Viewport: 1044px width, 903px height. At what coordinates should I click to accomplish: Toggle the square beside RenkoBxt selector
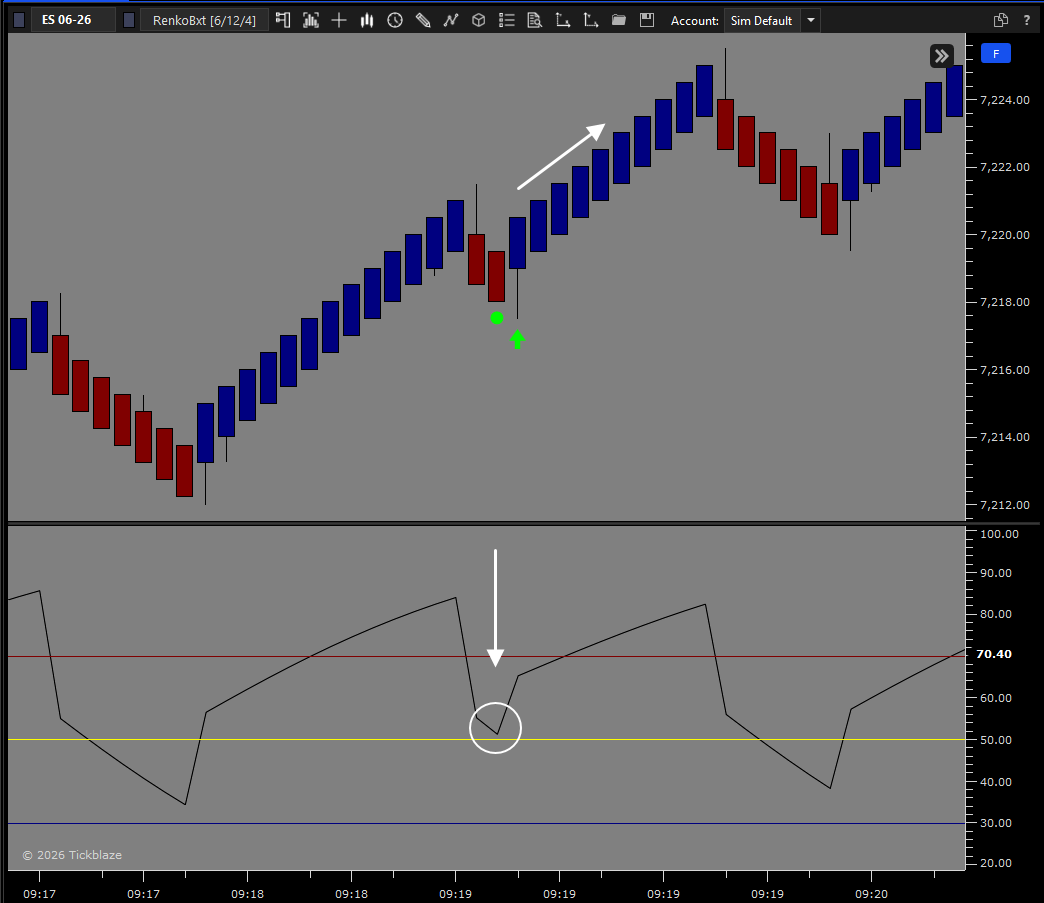pyautogui.click(x=129, y=21)
